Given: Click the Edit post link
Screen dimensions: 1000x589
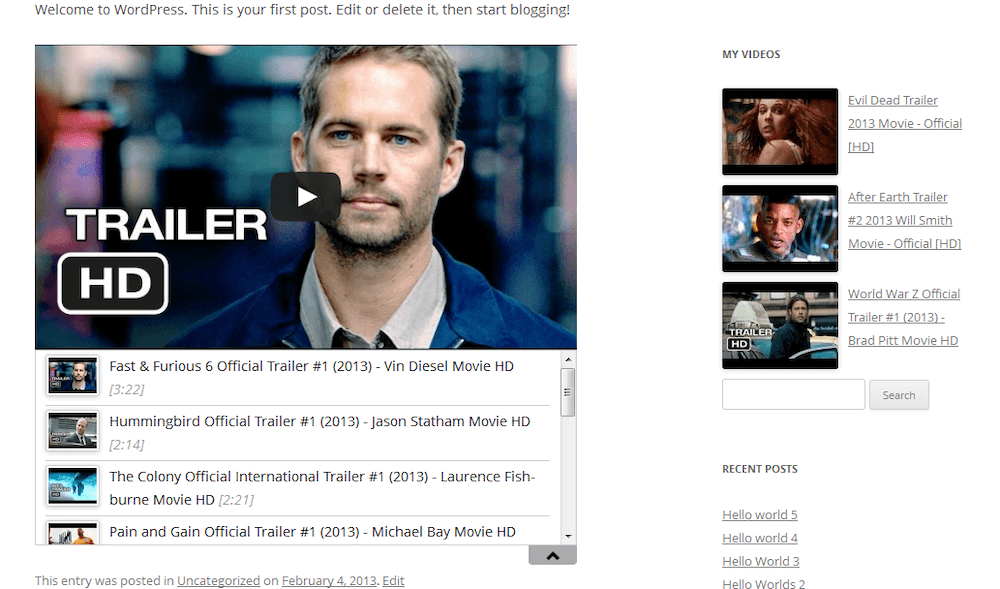Looking at the screenshot, I should tap(393, 580).
